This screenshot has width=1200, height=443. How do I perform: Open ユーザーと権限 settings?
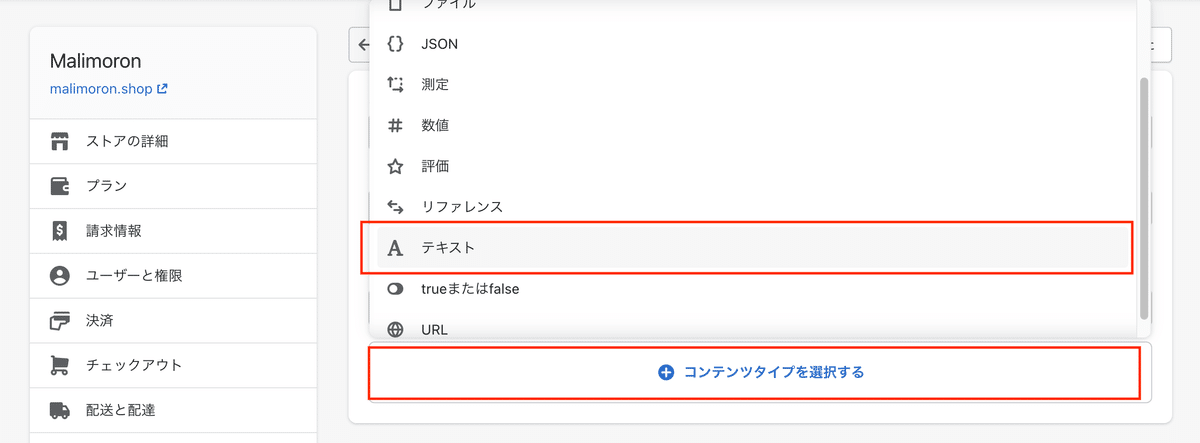(174, 276)
